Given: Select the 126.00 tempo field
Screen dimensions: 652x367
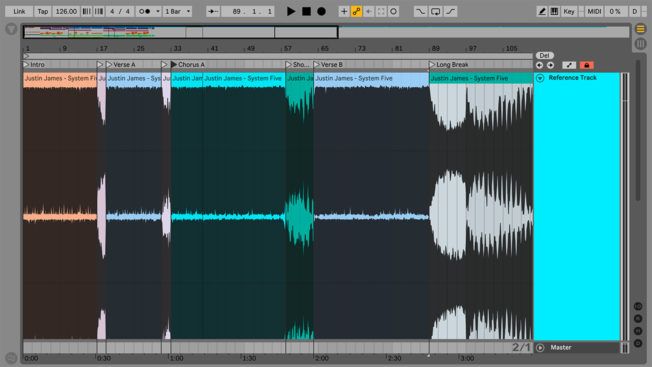Looking at the screenshot, I should point(66,11).
